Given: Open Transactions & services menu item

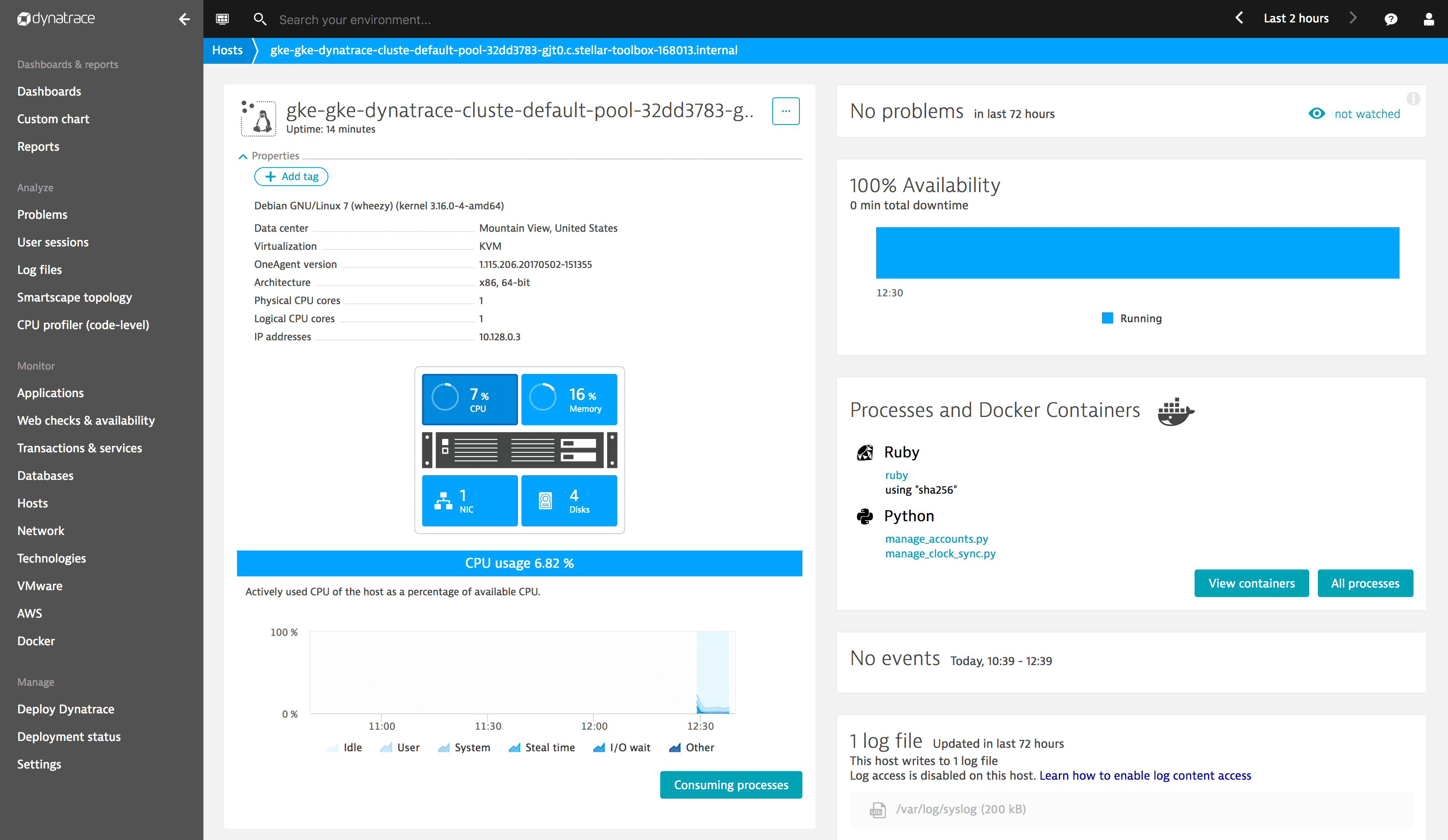Looking at the screenshot, I should [79, 448].
